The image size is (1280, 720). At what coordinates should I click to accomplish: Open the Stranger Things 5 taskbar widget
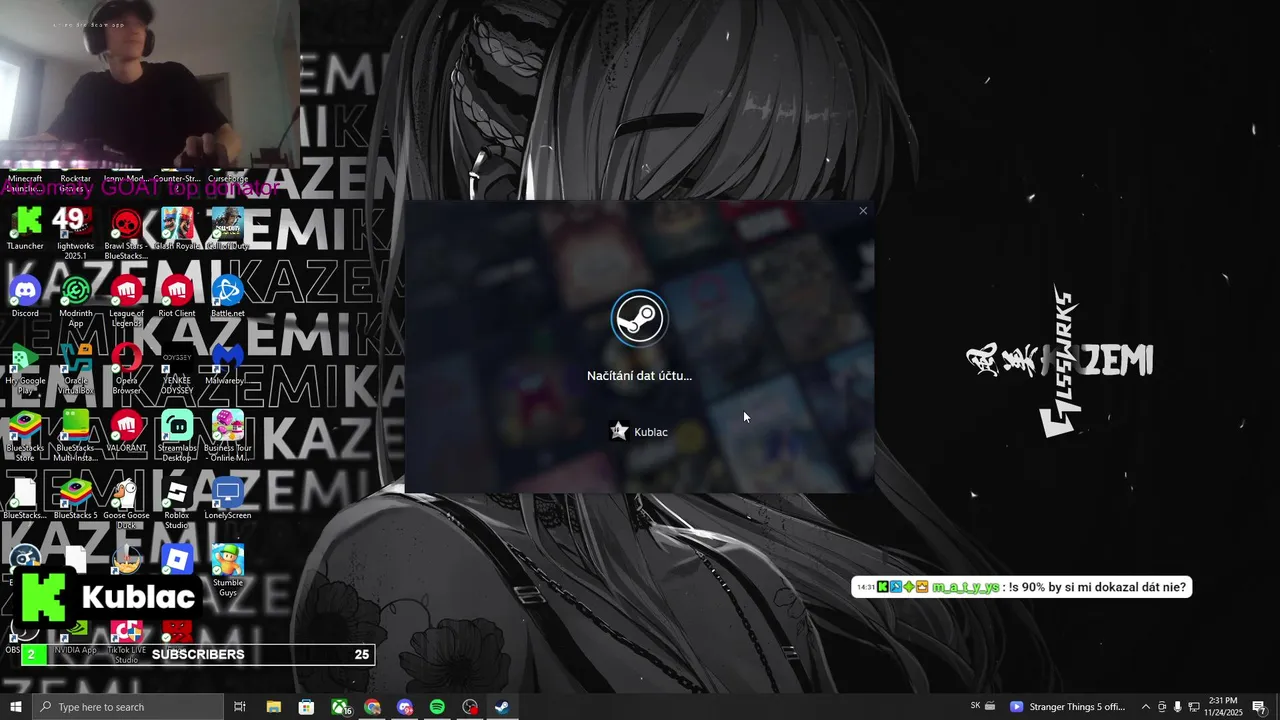(1068, 707)
